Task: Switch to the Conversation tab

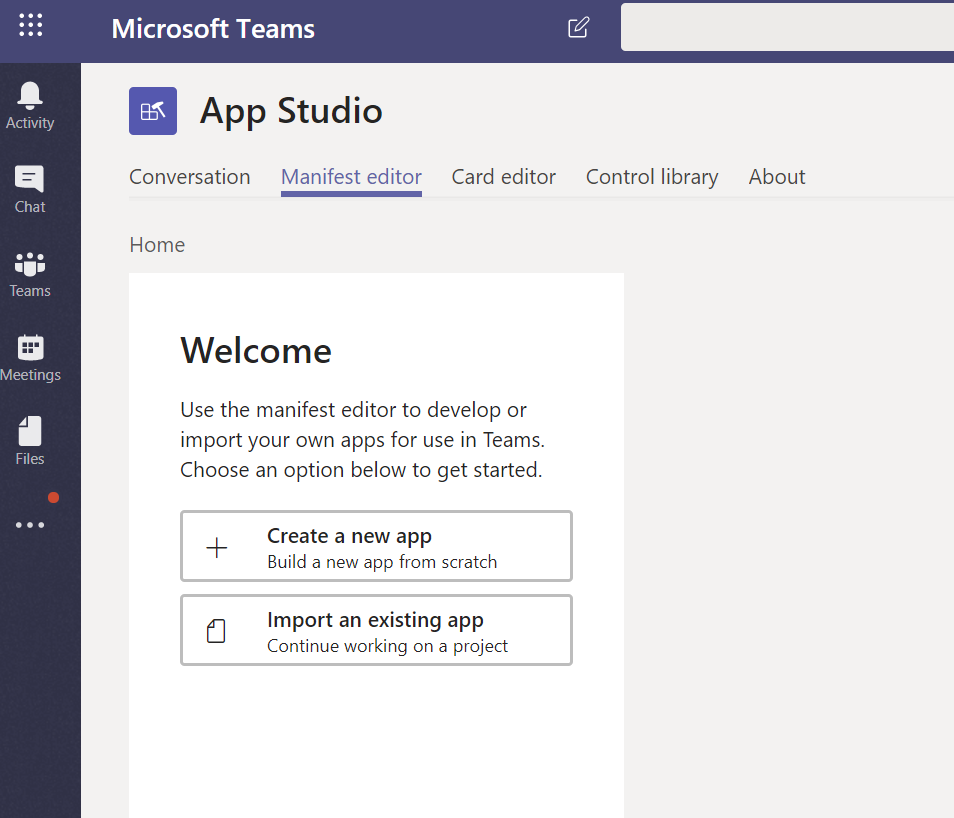Action: [190, 177]
